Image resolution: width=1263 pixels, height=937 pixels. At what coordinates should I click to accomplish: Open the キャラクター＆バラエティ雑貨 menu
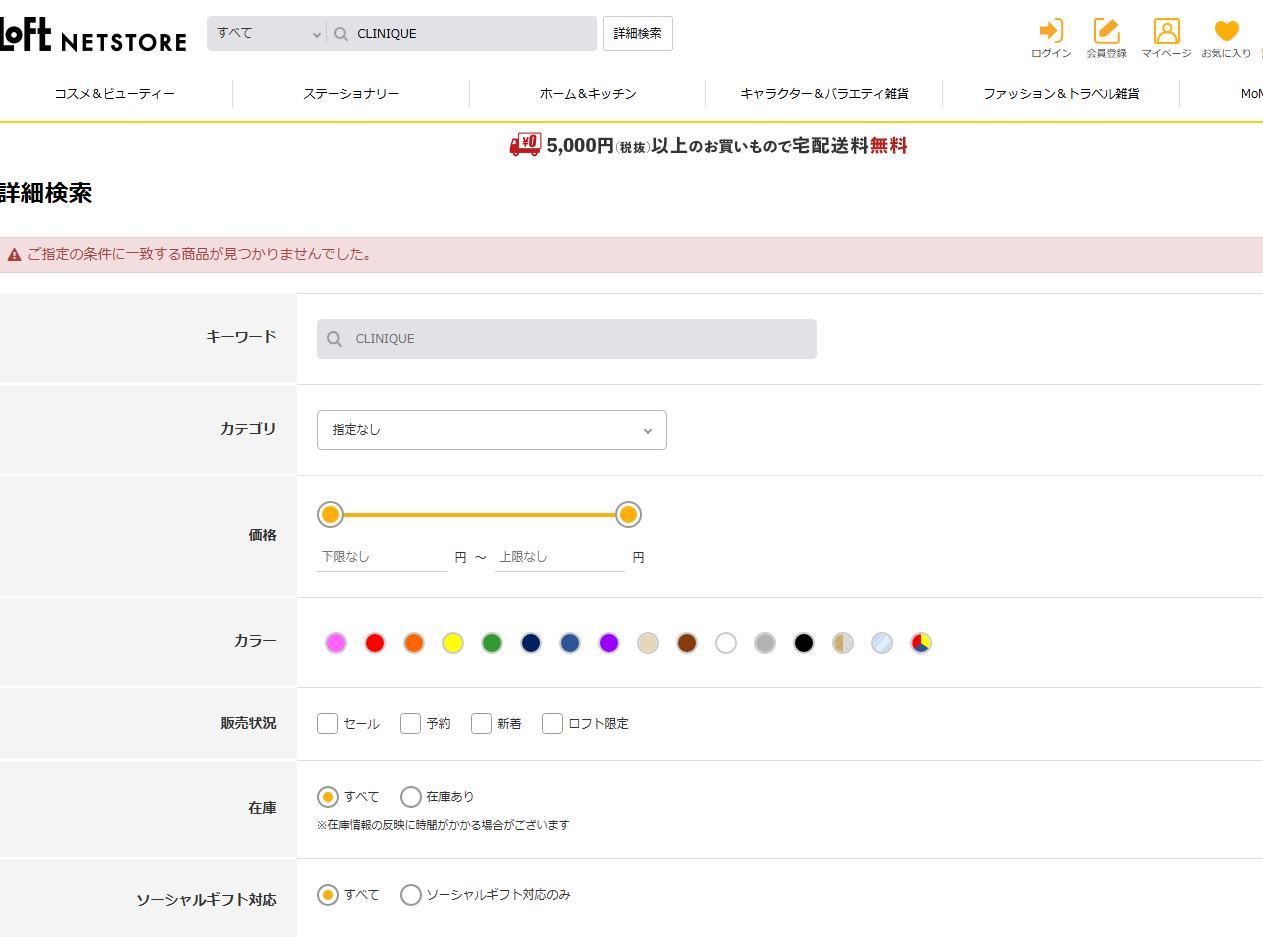824,94
